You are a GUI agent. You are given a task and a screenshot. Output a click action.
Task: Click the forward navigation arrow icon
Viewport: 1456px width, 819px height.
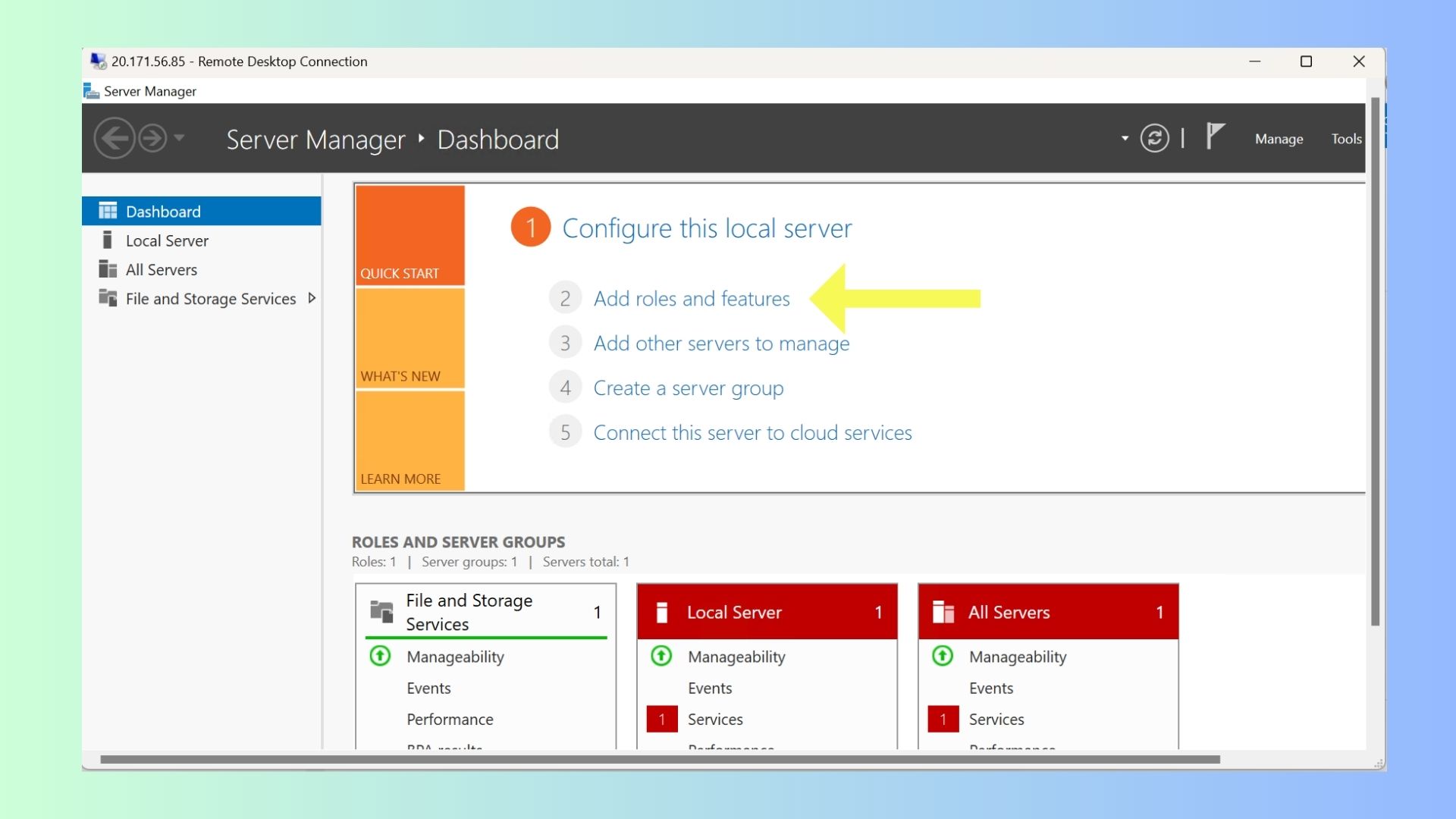pyautogui.click(x=152, y=139)
